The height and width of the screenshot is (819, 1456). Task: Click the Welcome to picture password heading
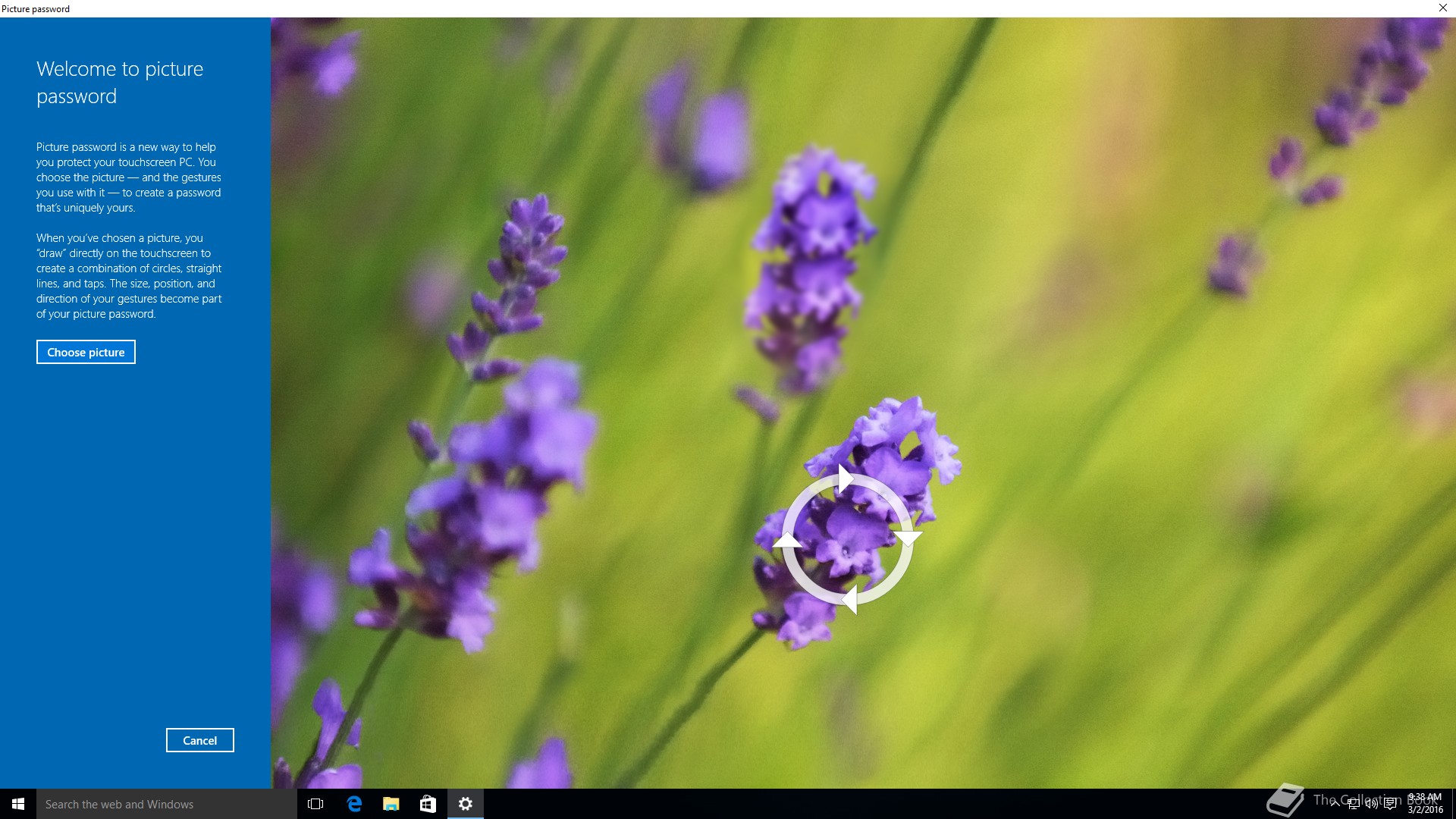[120, 82]
